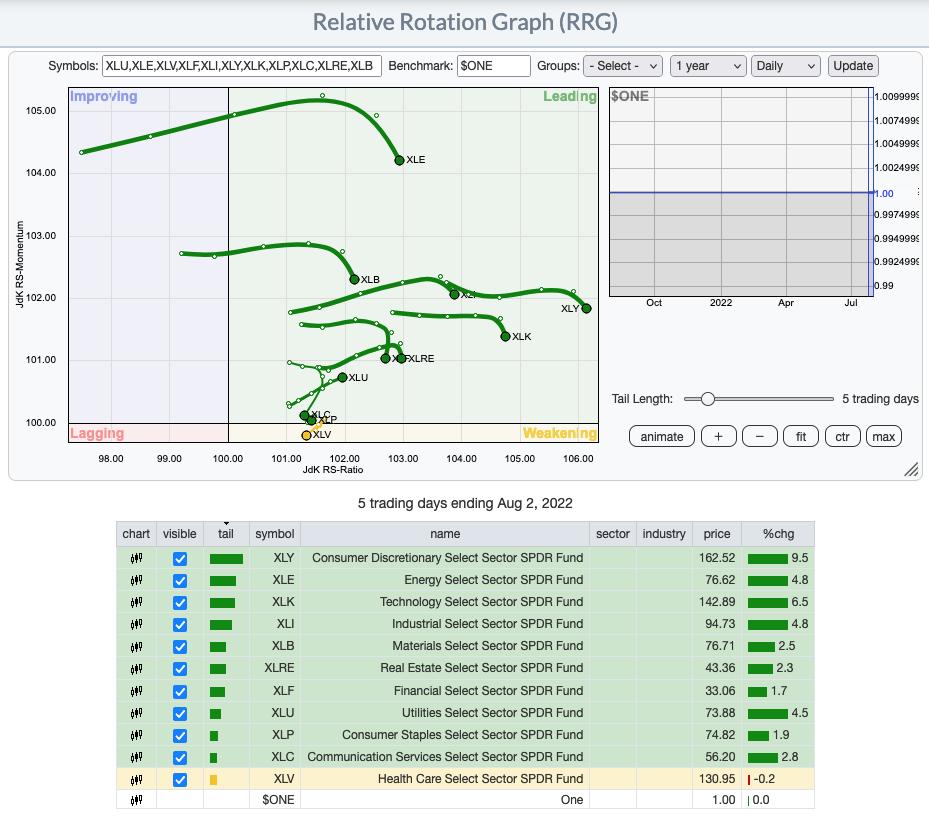
Task: Uncheck visibility for XLE
Action: pos(180,581)
